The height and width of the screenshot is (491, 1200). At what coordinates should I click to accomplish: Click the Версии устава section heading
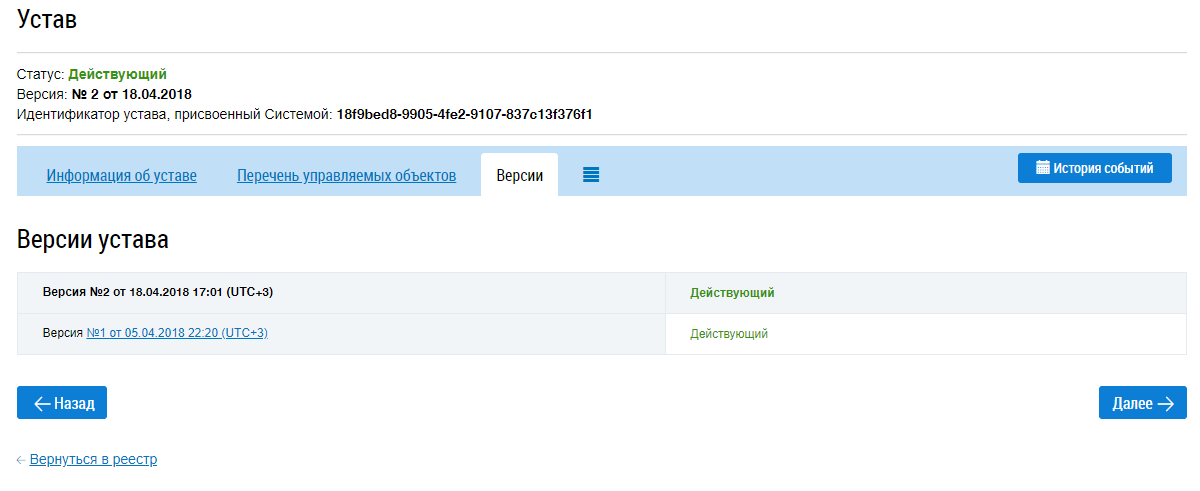tap(93, 240)
